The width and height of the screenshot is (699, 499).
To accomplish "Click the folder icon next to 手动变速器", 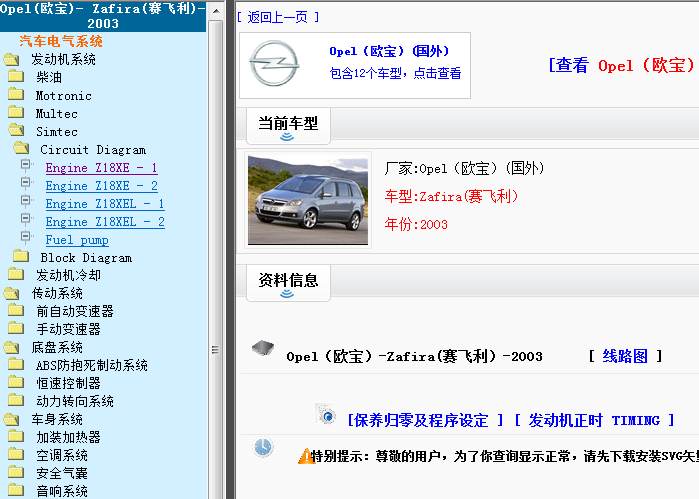I will [16, 329].
